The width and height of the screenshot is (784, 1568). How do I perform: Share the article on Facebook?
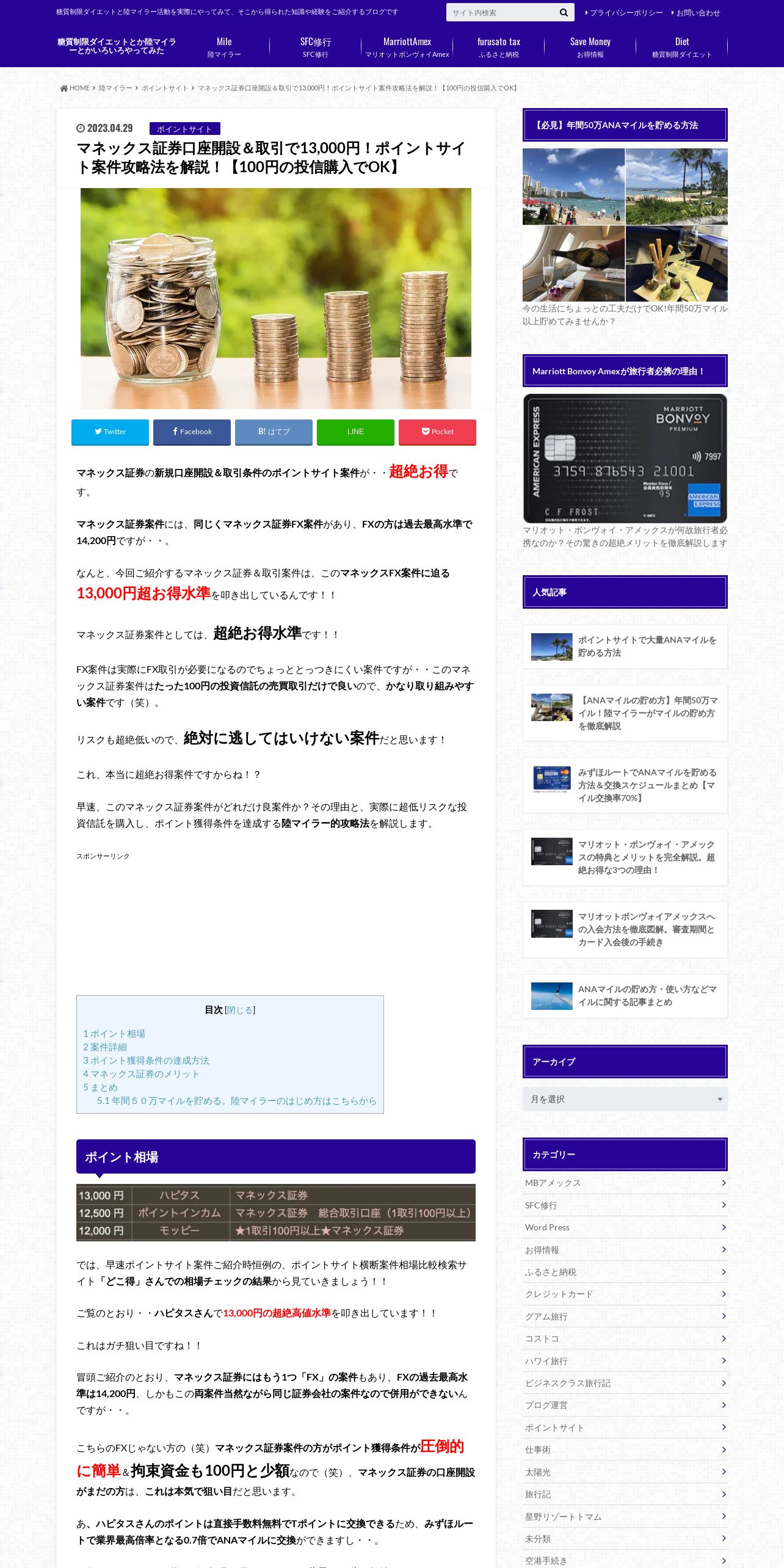click(192, 432)
